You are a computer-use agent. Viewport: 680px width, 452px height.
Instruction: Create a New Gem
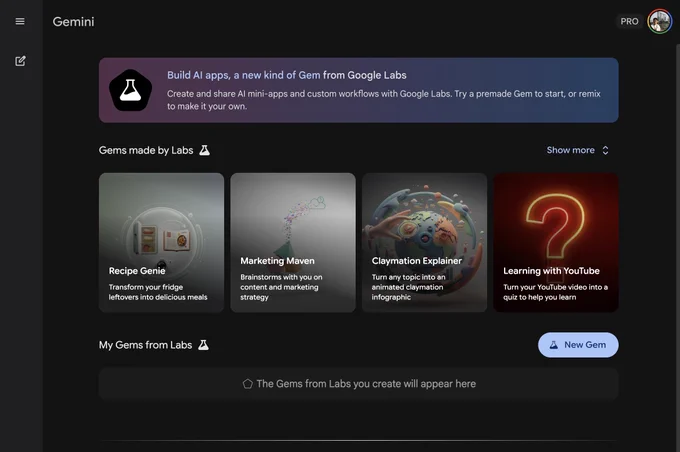coord(578,345)
